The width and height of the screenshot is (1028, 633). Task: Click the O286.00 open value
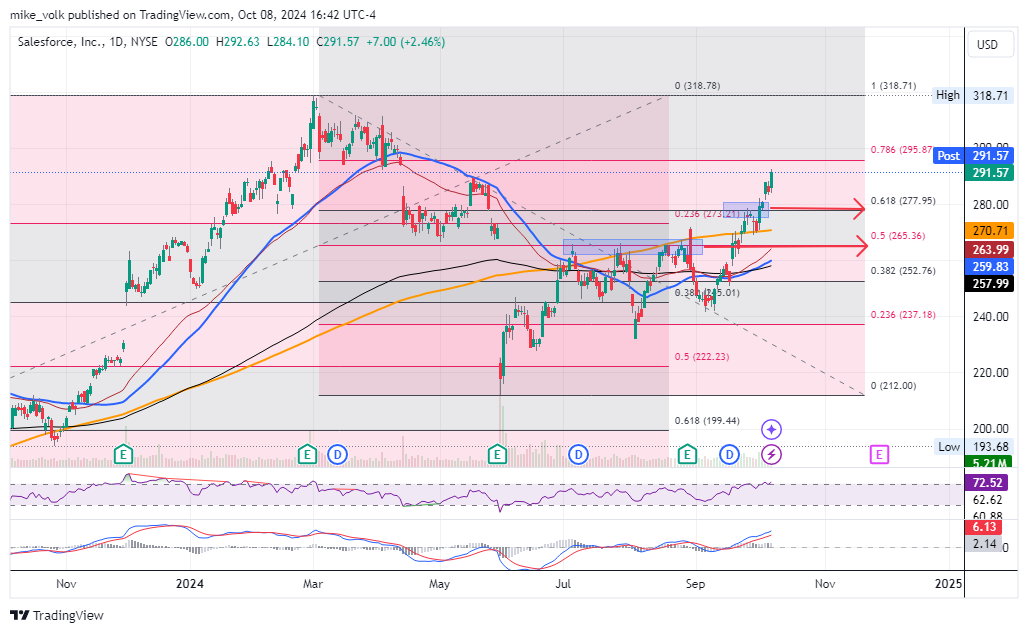click(x=187, y=42)
